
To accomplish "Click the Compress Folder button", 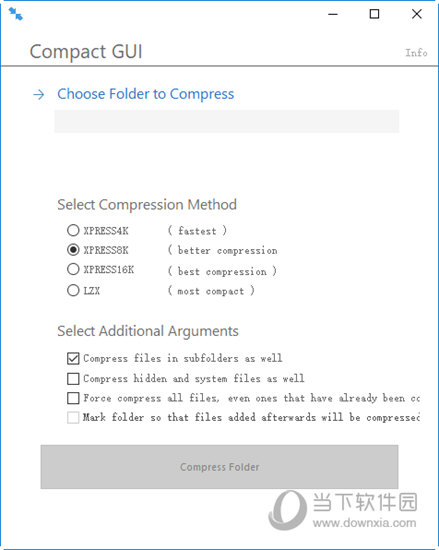I will click(x=220, y=467).
